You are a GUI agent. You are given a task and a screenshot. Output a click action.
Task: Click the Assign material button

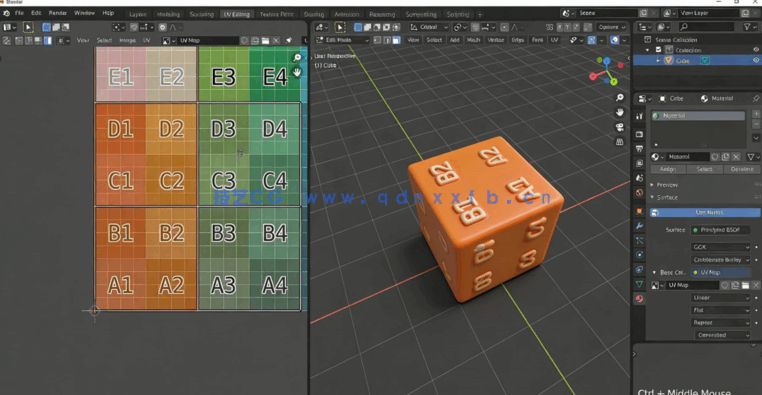[x=667, y=169]
